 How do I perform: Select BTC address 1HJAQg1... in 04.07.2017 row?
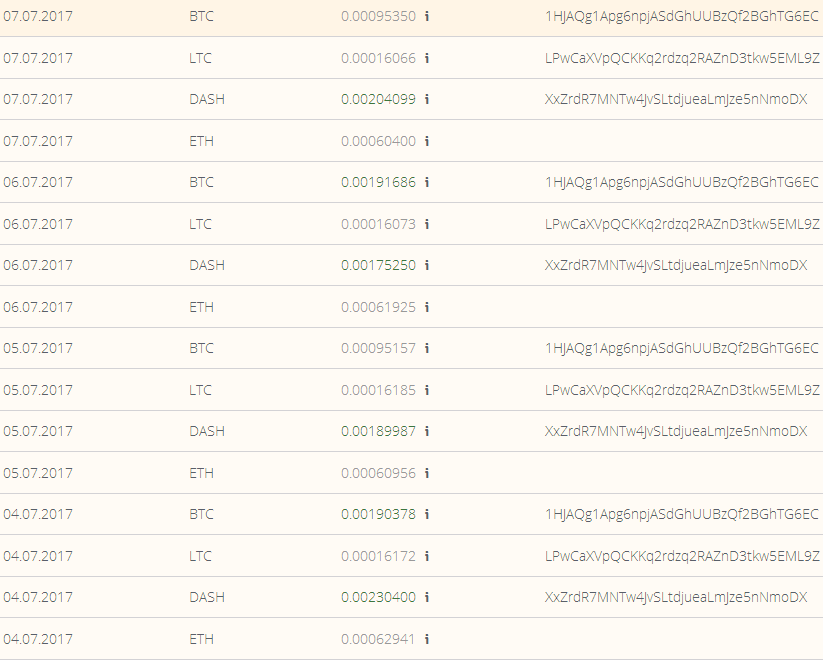682,515
